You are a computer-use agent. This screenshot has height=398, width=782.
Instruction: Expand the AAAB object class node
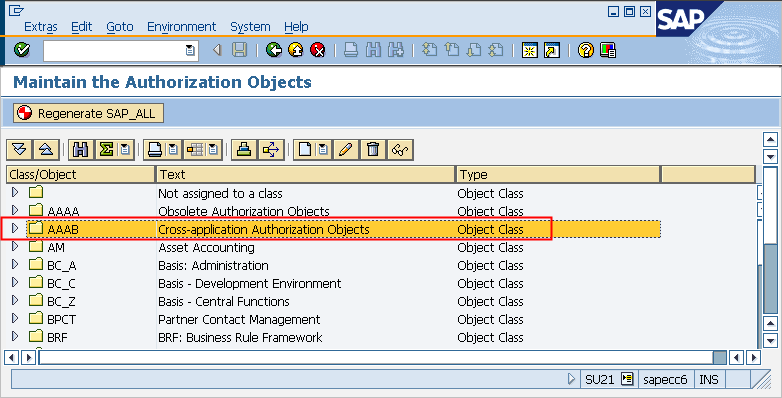tap(15, 228)
